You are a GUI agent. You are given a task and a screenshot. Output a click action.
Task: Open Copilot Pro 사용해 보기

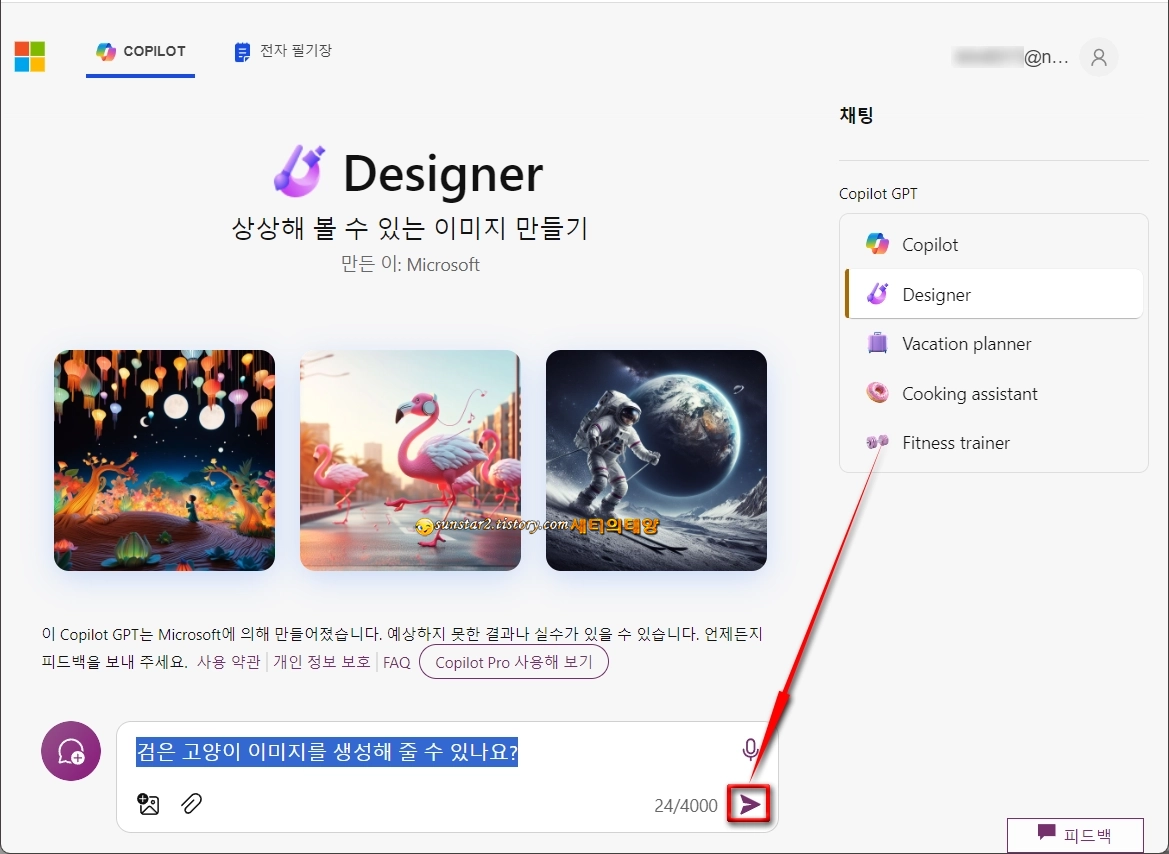click(513, 662)
